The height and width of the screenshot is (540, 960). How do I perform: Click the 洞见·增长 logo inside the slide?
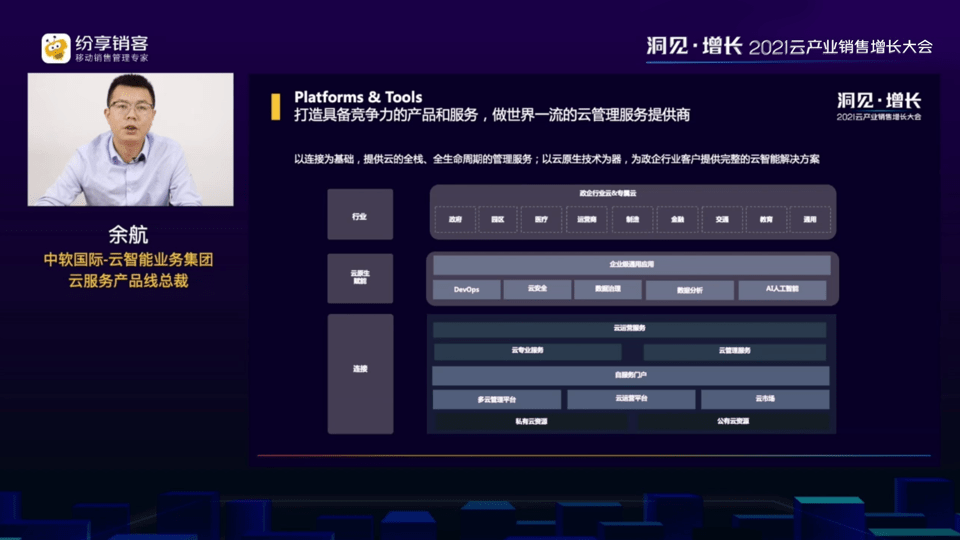(x=879, y=106)
